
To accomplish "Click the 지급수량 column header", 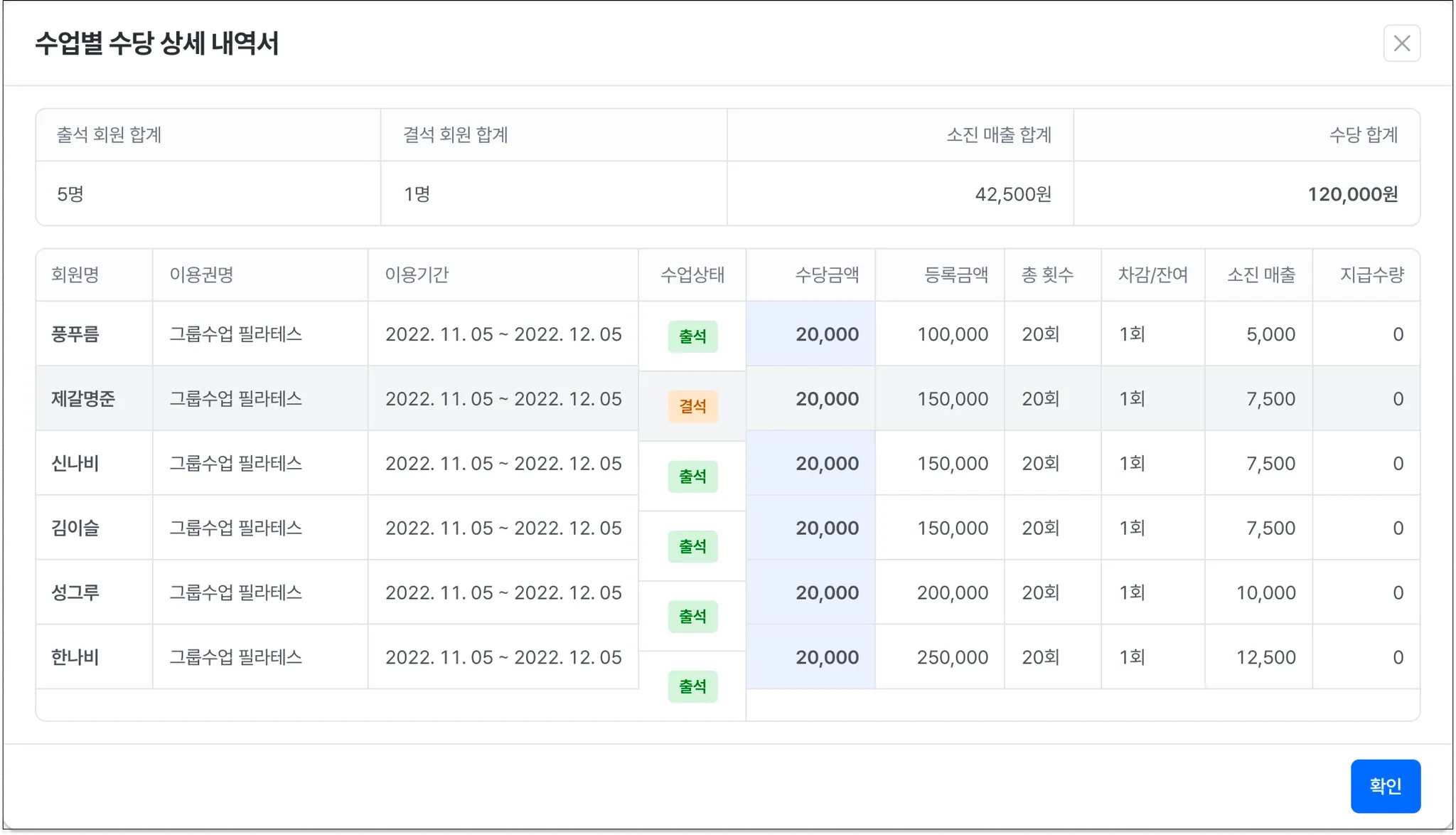I will click(x=1371, y=275).
